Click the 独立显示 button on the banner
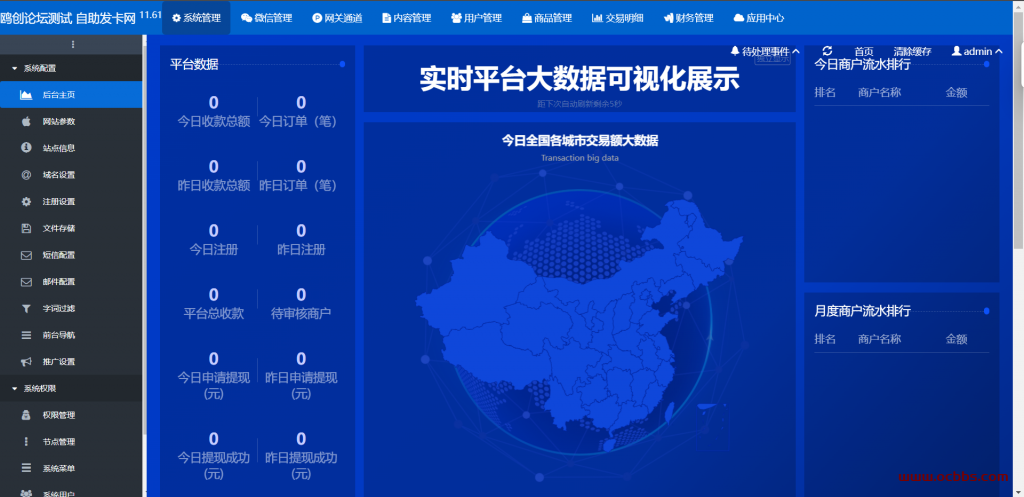The height and width of the screenshot is (497, 1024). [773, 59]
